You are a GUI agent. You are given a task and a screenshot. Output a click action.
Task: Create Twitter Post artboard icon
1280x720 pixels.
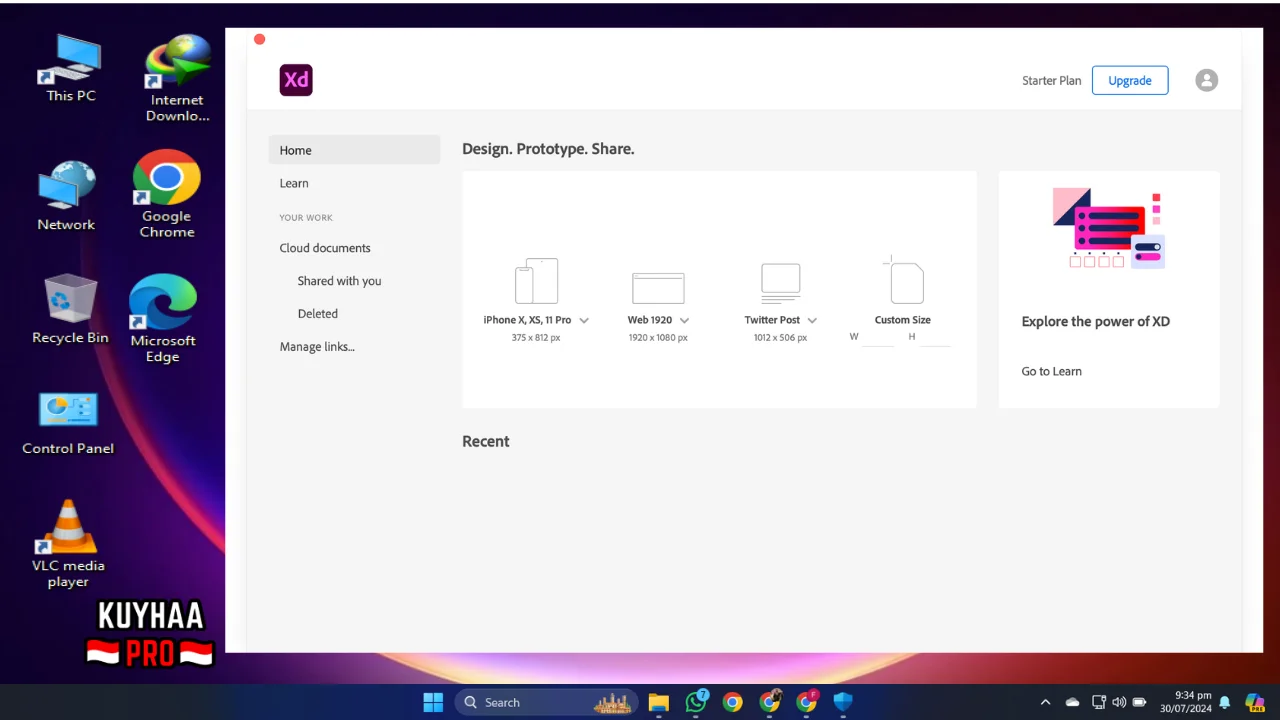click(x=781, y=283)
